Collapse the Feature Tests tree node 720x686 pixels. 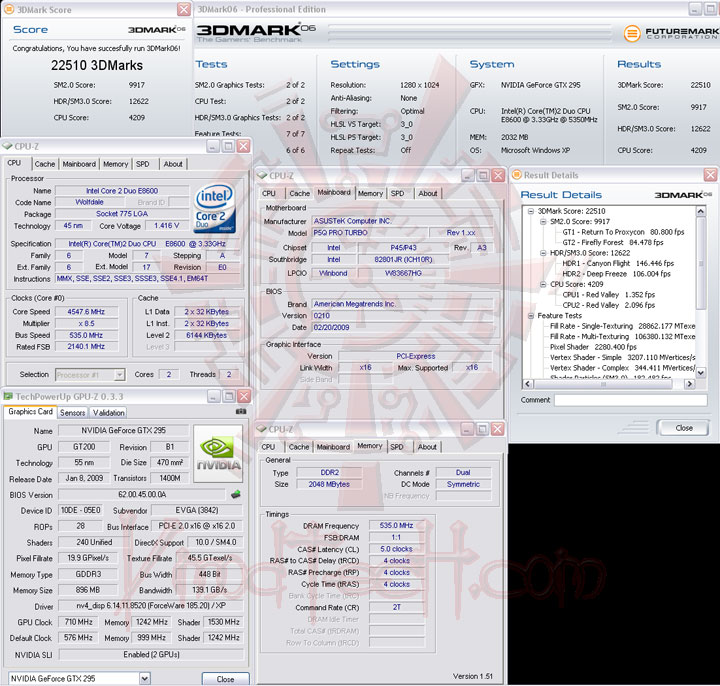(x=531, y=315)
